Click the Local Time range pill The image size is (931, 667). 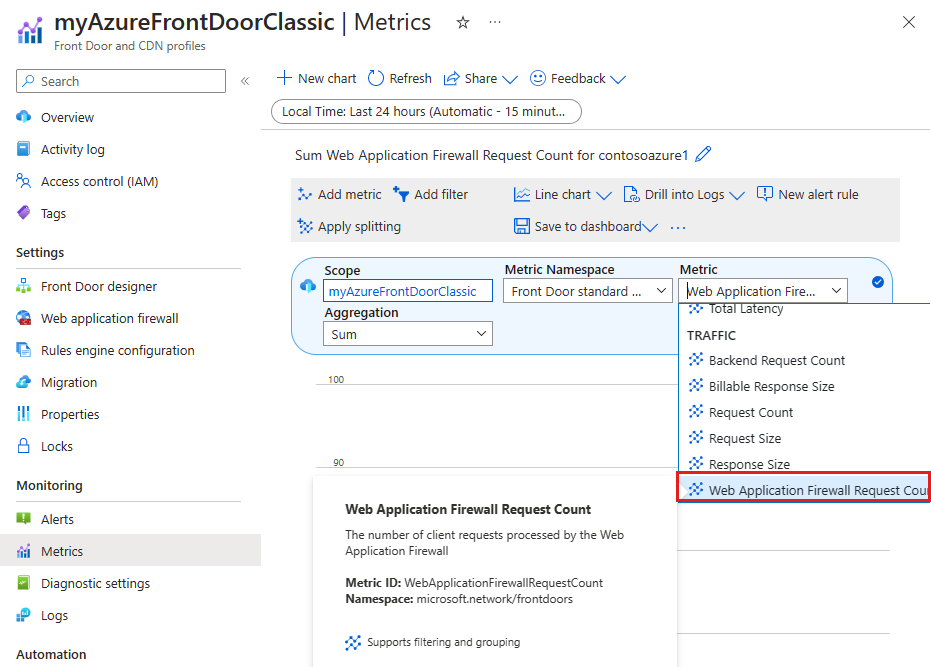pos(426,112)
